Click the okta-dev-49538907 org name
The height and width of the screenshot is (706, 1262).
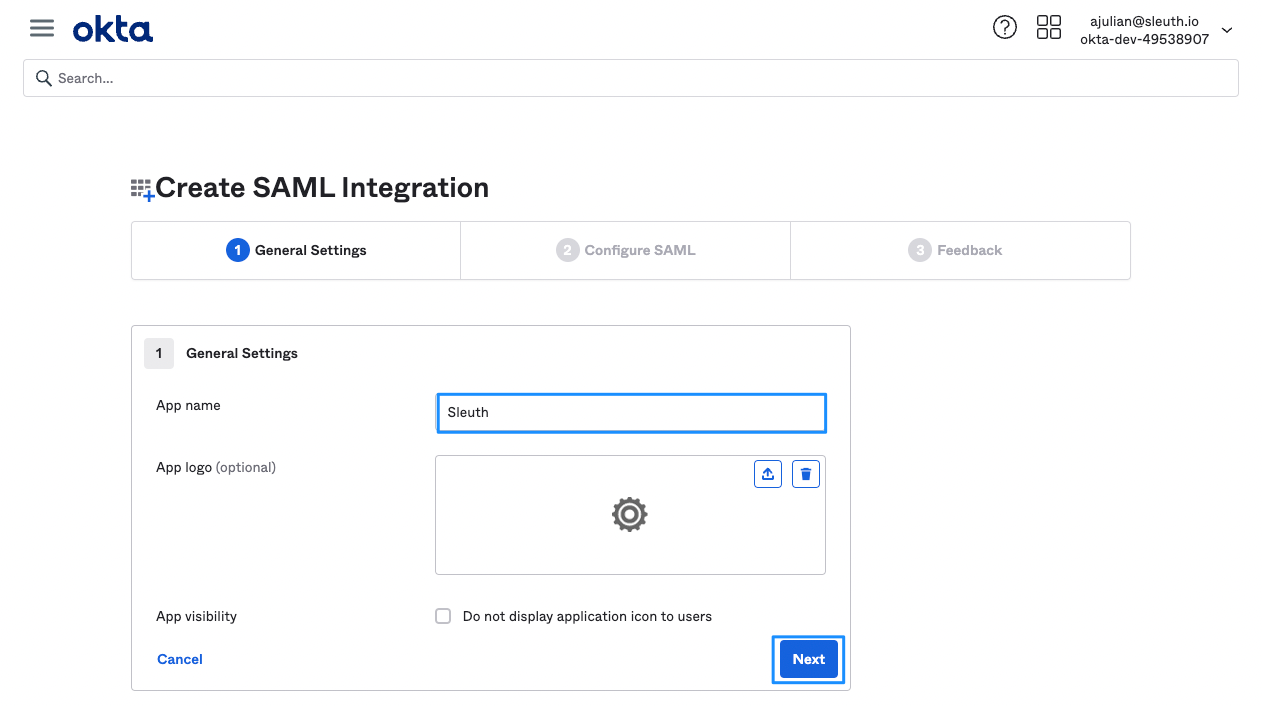[1144, 39]
